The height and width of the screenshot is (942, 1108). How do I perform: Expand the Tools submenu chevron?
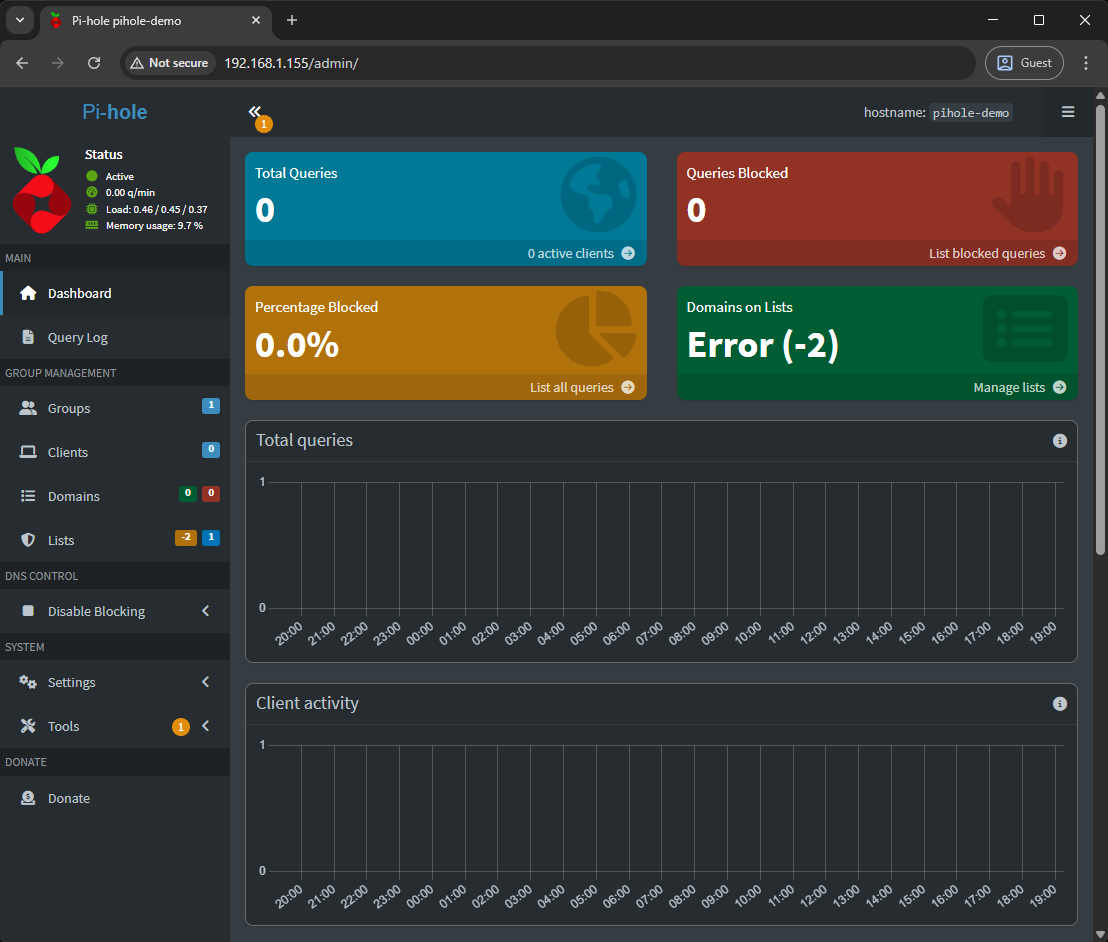click(205, 726)
